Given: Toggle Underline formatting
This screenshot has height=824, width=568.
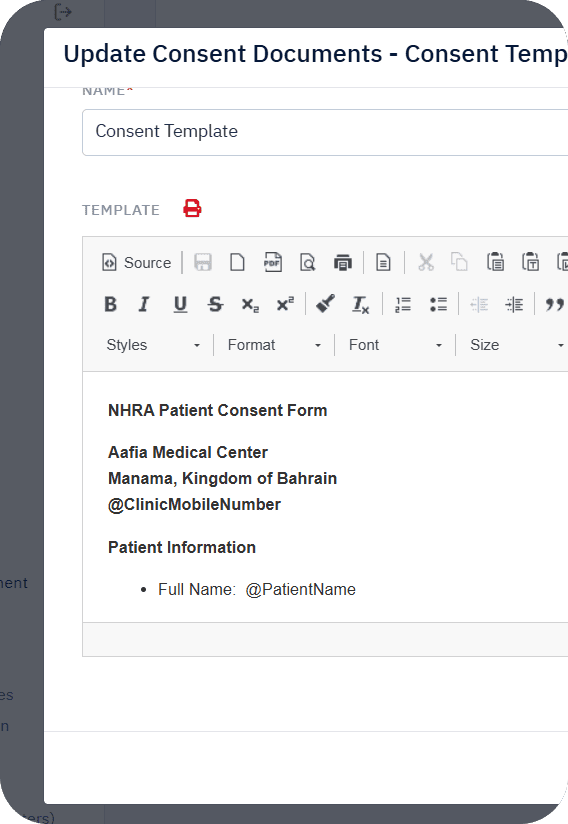Looking at the screenshot, I should [x=180, y=304].
